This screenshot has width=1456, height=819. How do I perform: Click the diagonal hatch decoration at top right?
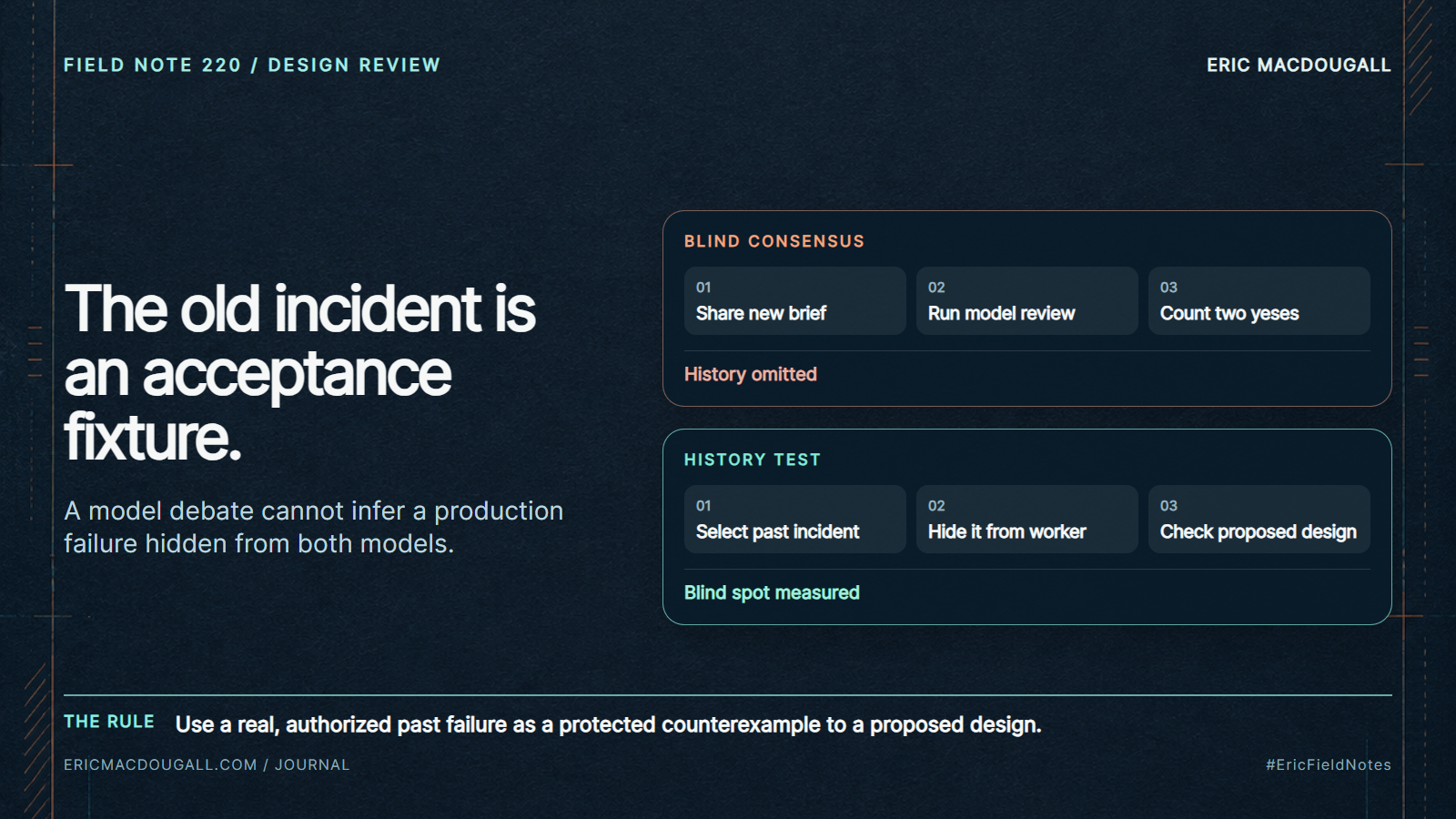[x=1420, y=56]
